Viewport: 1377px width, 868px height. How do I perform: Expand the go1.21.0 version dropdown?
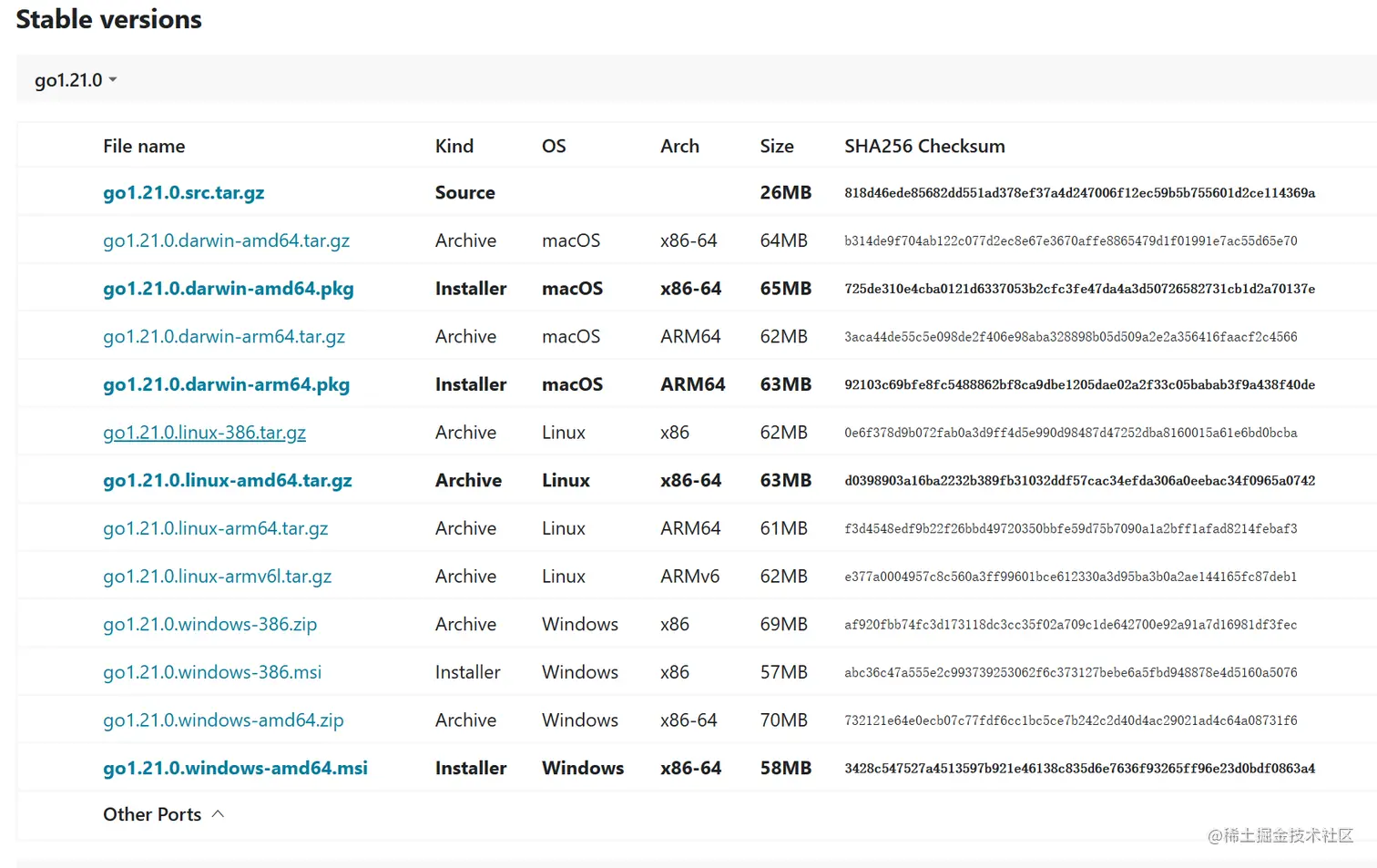(76, 80)
